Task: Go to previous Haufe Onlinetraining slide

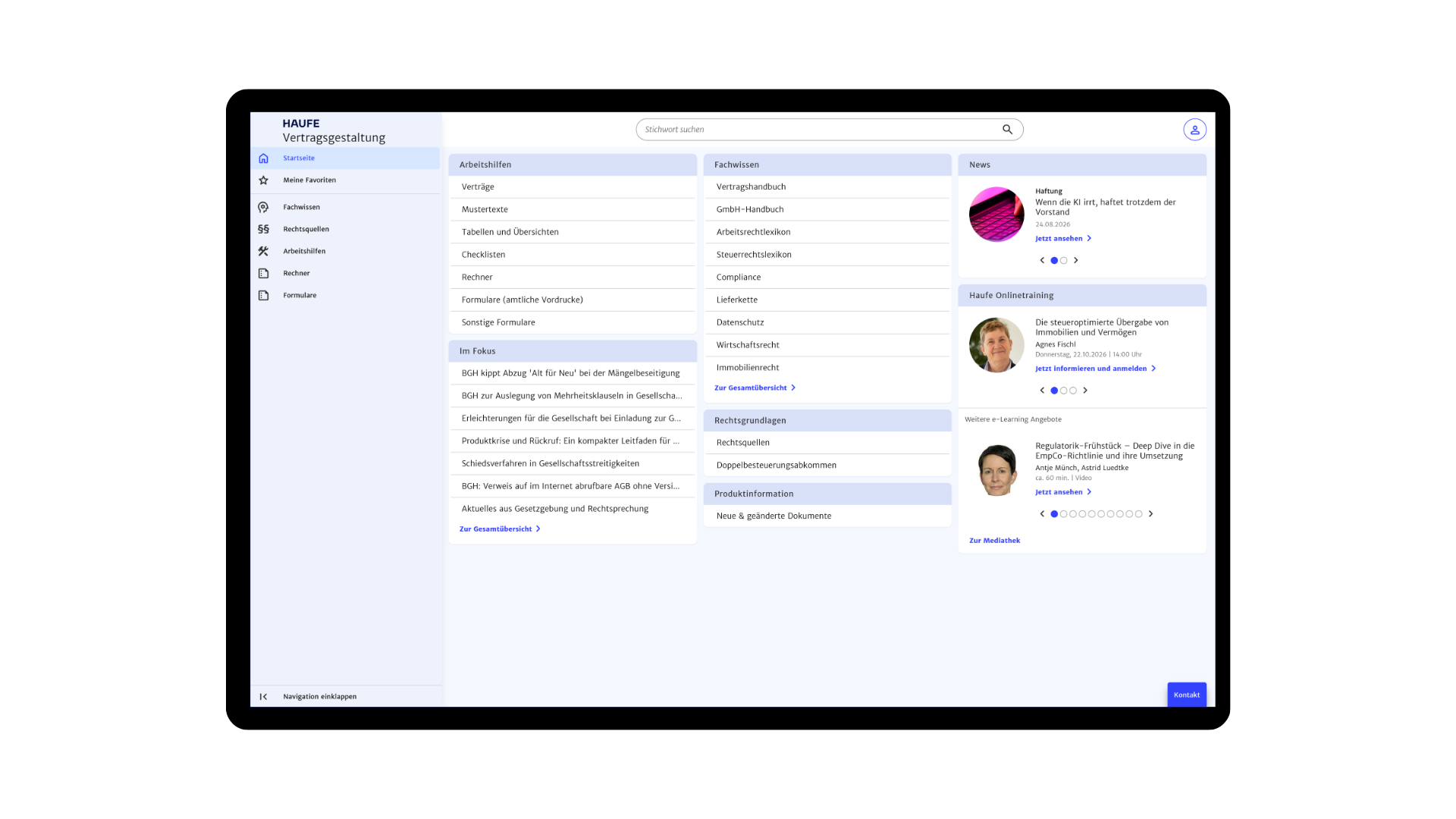Action: [x=1042, y=391]
